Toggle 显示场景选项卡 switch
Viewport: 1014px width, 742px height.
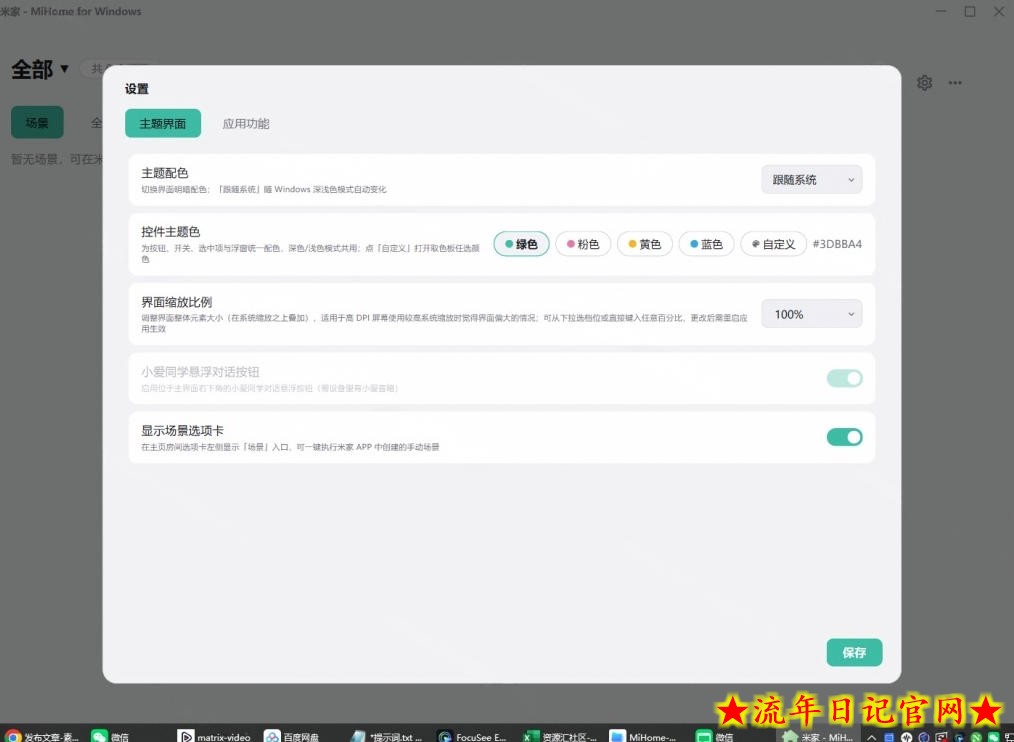pyautogui.click(x=845, y=437)
